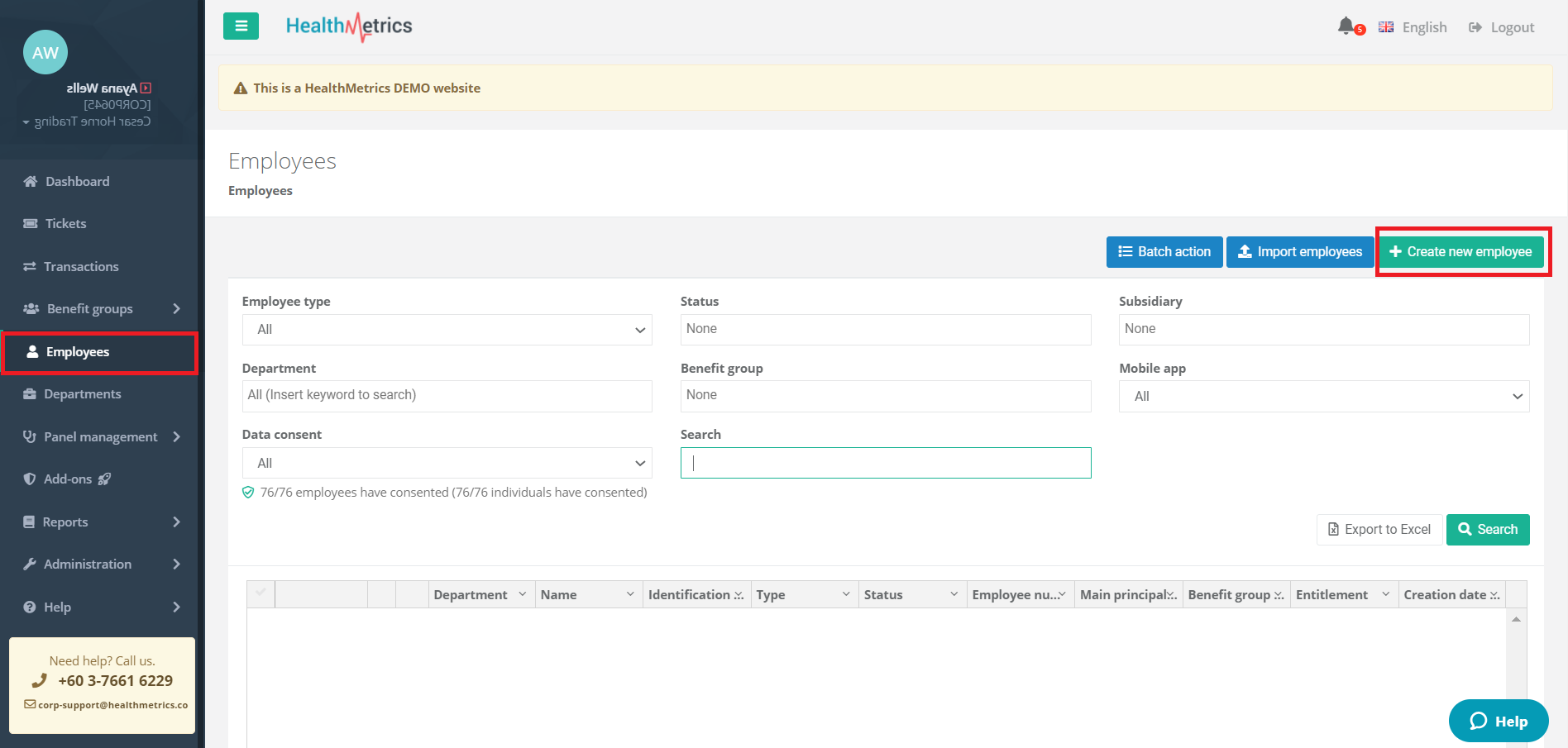Click into the Department keyword search field
Screen dimensions: 1568x748
coord(447,396)
